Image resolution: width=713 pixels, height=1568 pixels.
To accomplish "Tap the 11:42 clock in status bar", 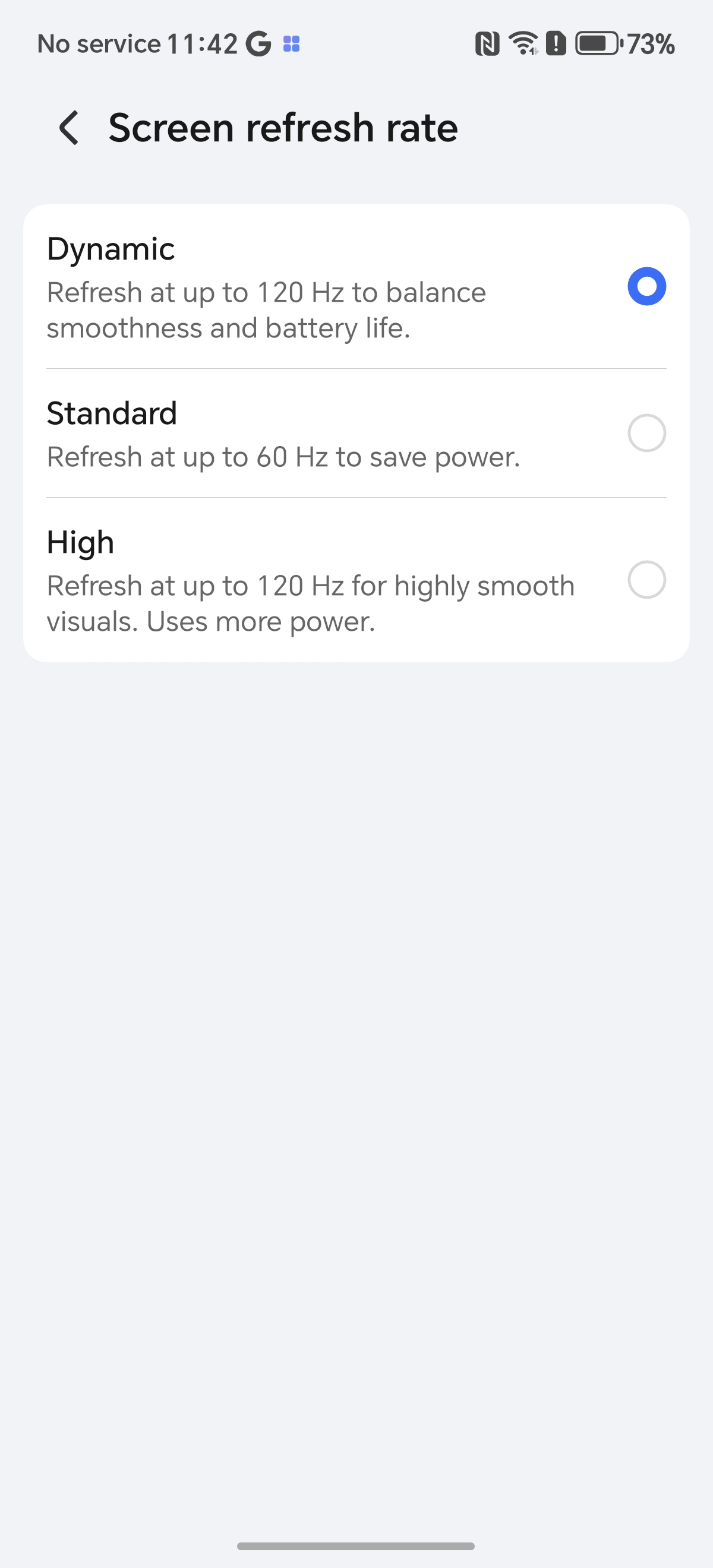I will pyautogui.click(x=201, y=44).
